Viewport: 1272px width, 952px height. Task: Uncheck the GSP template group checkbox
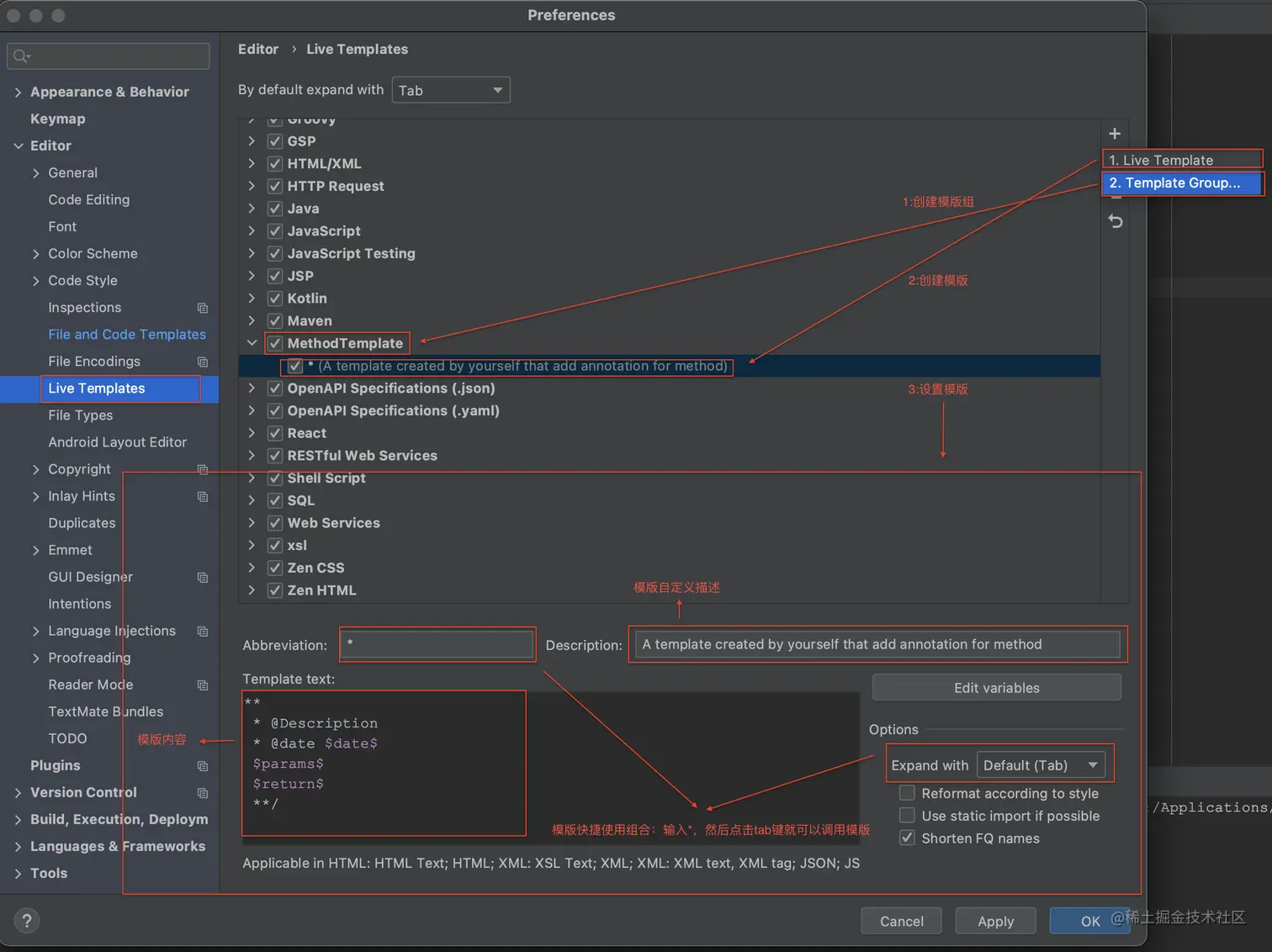[274, 141]
